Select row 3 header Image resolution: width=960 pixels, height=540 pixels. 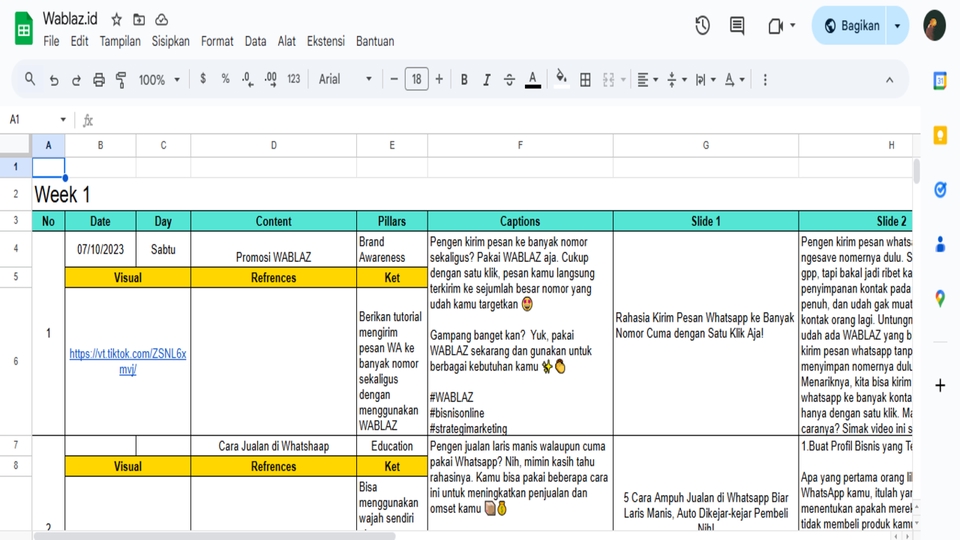[15, 220]
